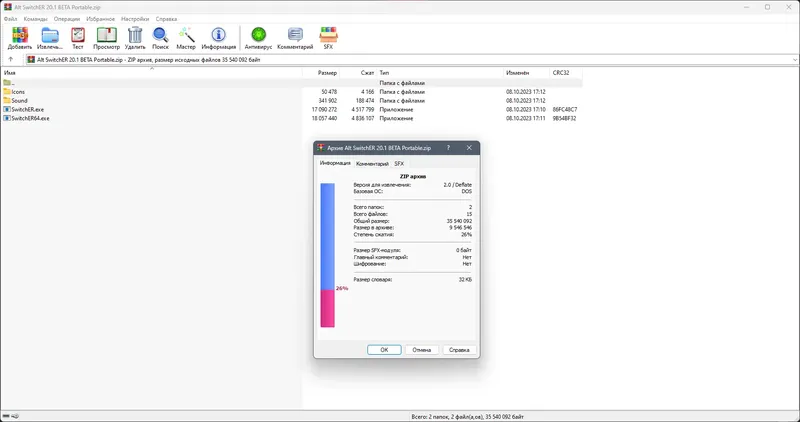Click the size value 18 057 440
The width and height of the screenshot is (800, 422).
pos(324,118)
